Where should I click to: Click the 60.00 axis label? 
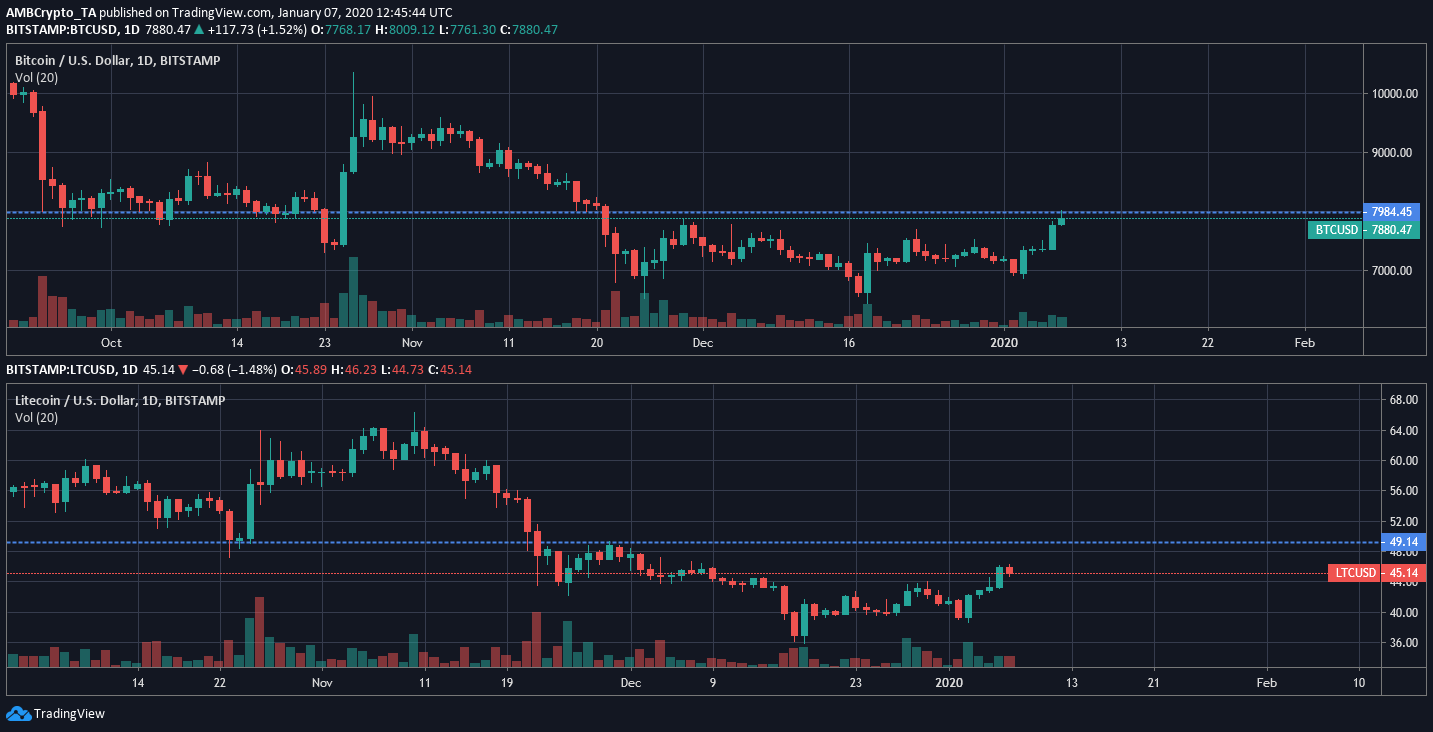click(1404, 461)
